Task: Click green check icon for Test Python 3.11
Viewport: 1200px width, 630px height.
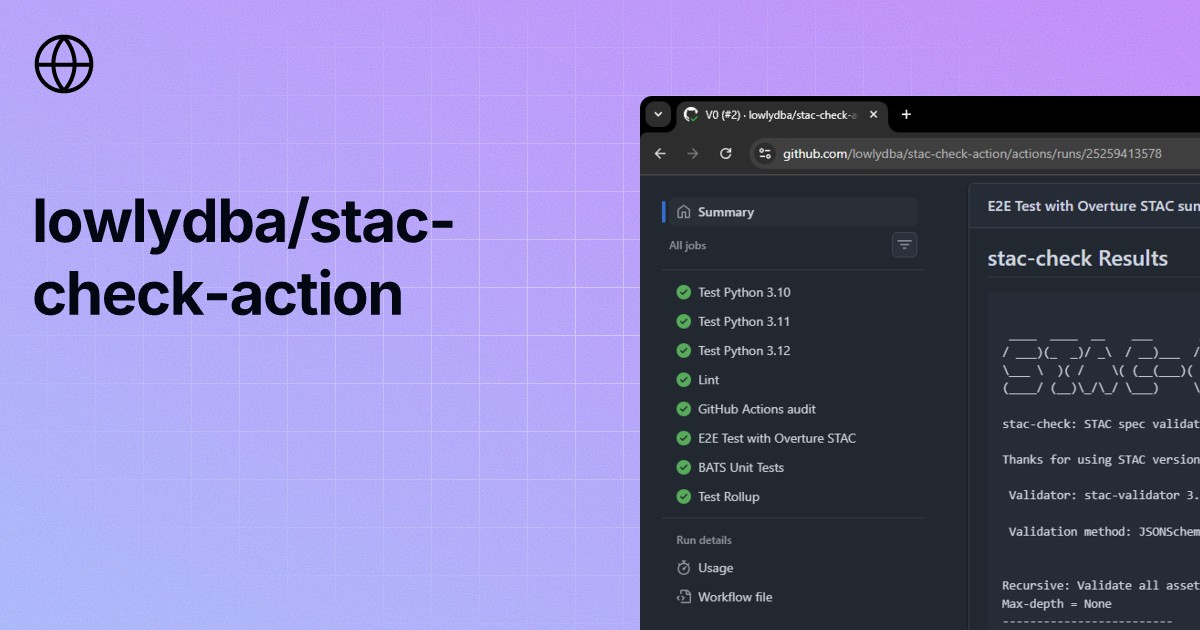Action: 684,322
